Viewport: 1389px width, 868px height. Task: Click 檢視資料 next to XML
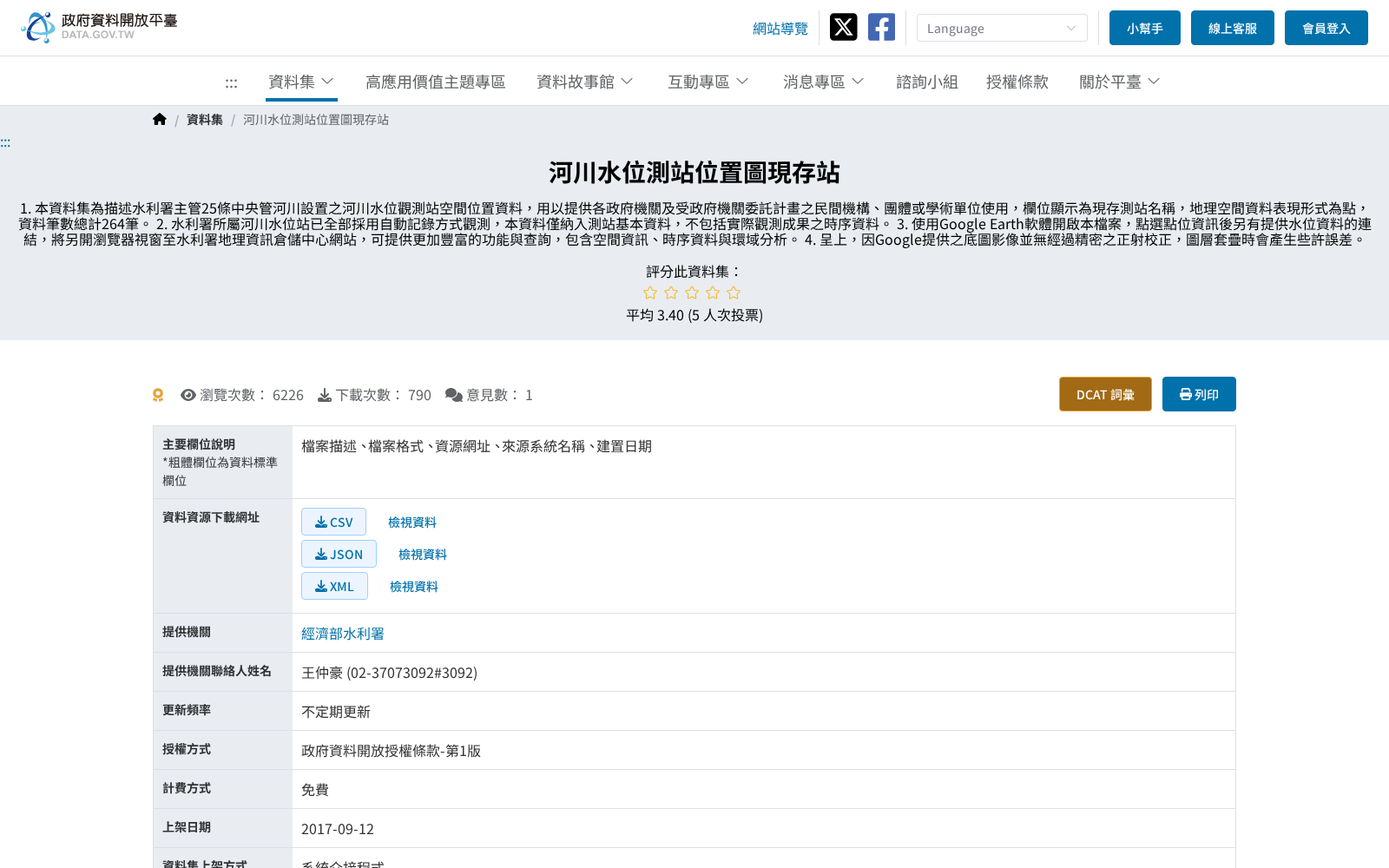[414, 587]
